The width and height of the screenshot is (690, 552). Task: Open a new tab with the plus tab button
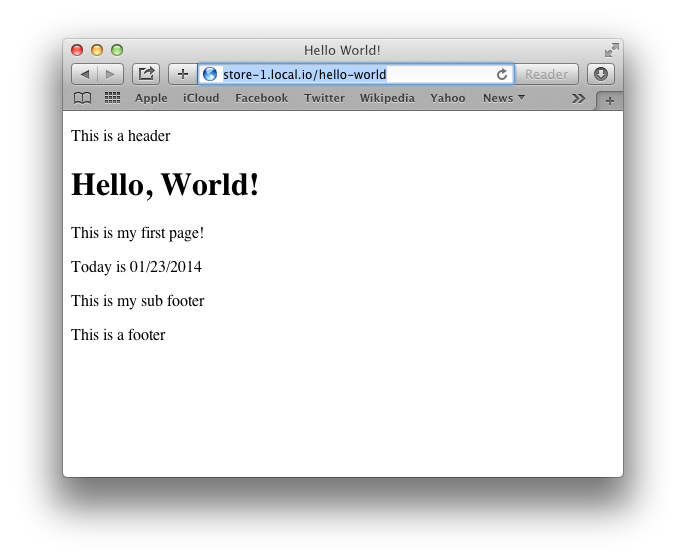coord(609,101)
